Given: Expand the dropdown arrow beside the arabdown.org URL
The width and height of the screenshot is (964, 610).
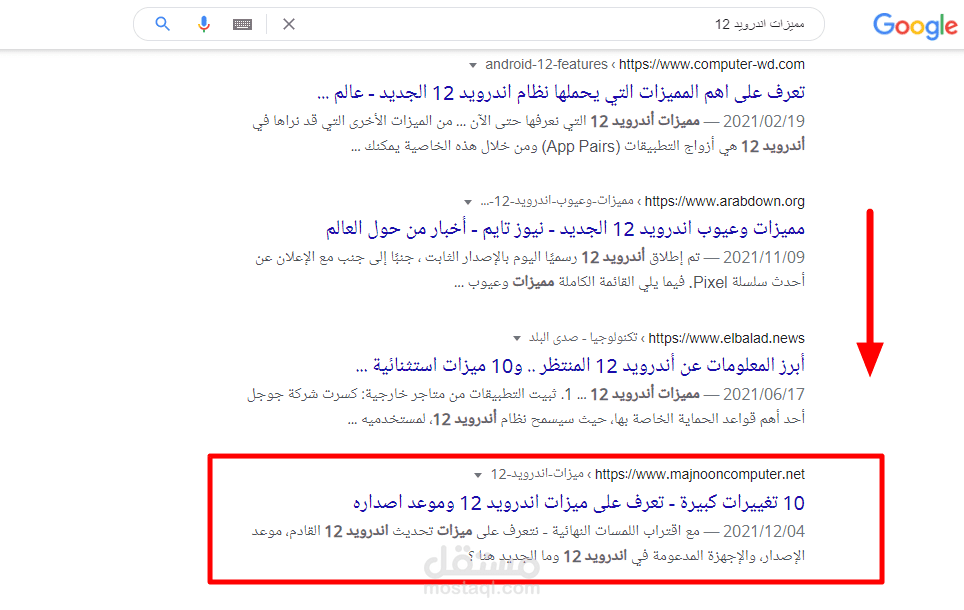Looking at the screenshot, I should [468, 202].
